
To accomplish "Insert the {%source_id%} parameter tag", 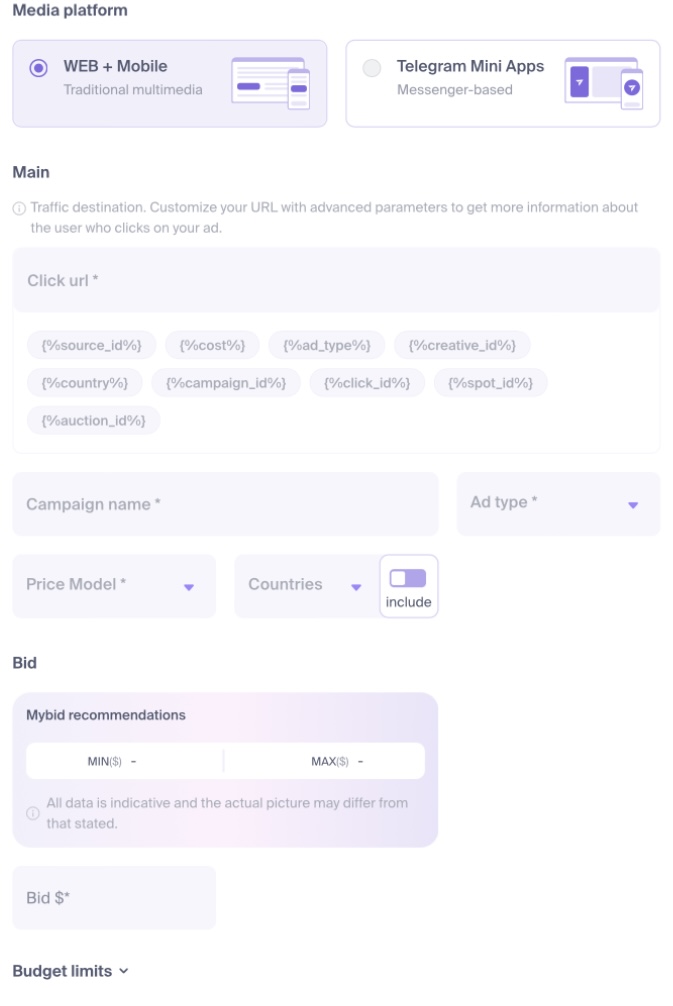I will click(x=91, y=345).
